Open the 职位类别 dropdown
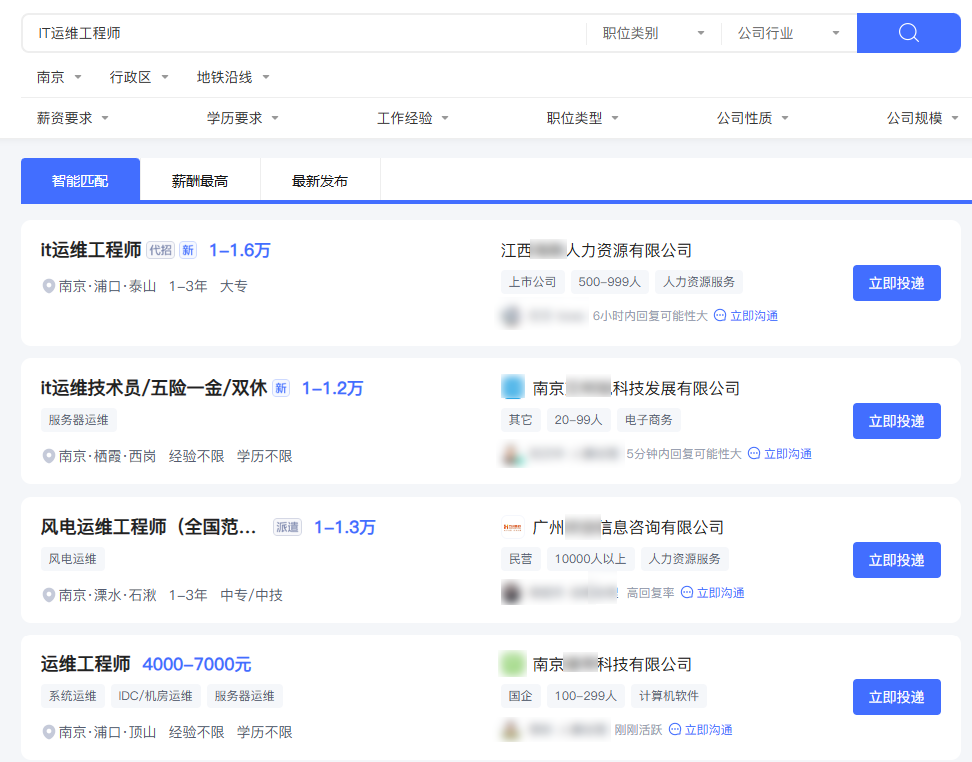 tap(653, 33)
